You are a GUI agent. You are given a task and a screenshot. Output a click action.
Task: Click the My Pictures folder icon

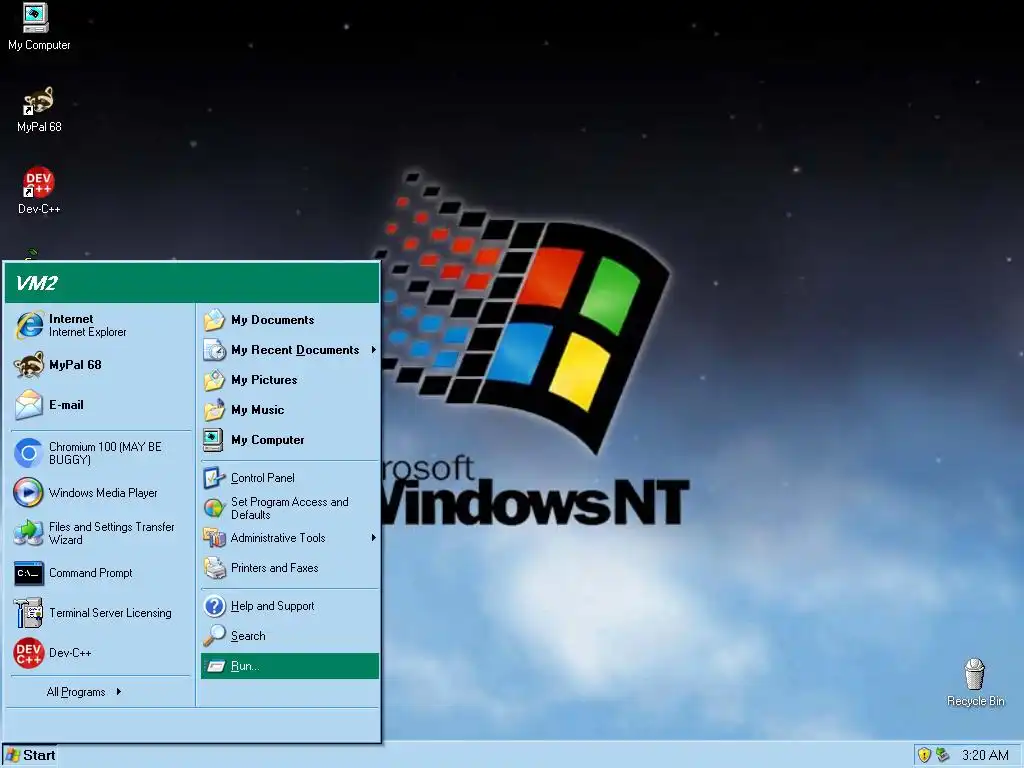(214, 380)
